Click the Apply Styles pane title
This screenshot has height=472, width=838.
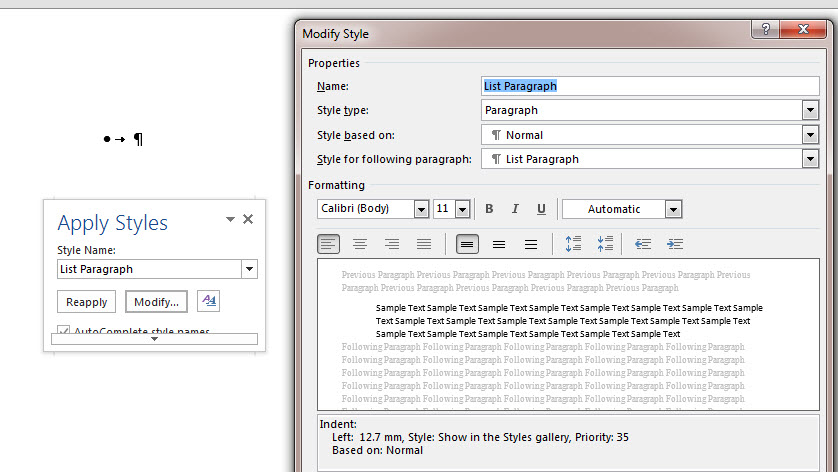click(113, 223)
